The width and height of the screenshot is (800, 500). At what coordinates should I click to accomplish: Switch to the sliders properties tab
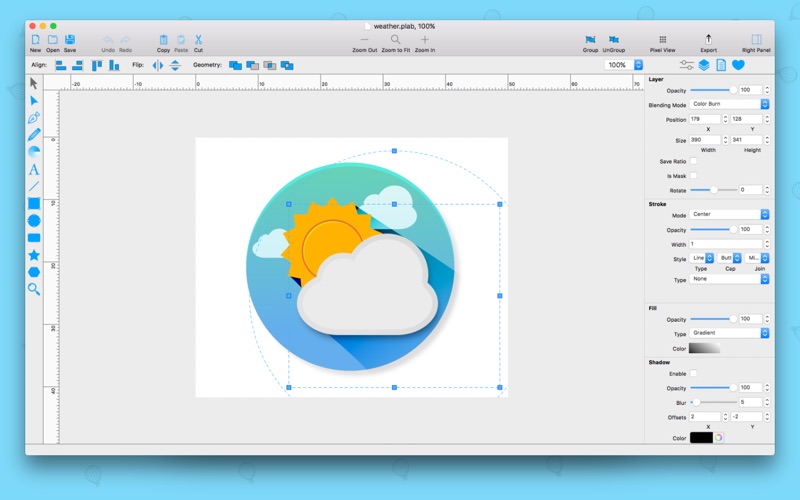(x=687, y=65)
